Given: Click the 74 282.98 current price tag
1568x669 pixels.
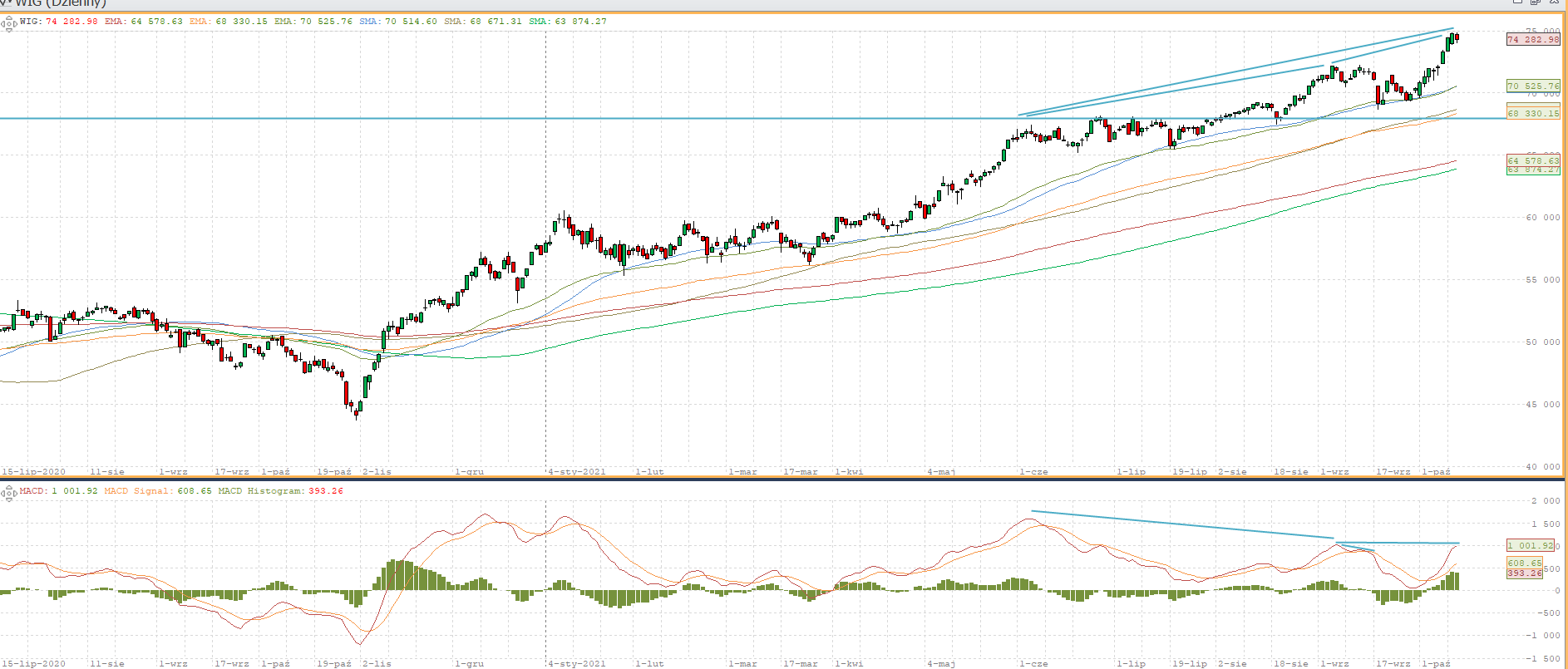Looking at the screenshot, I should click(1533, 39).
